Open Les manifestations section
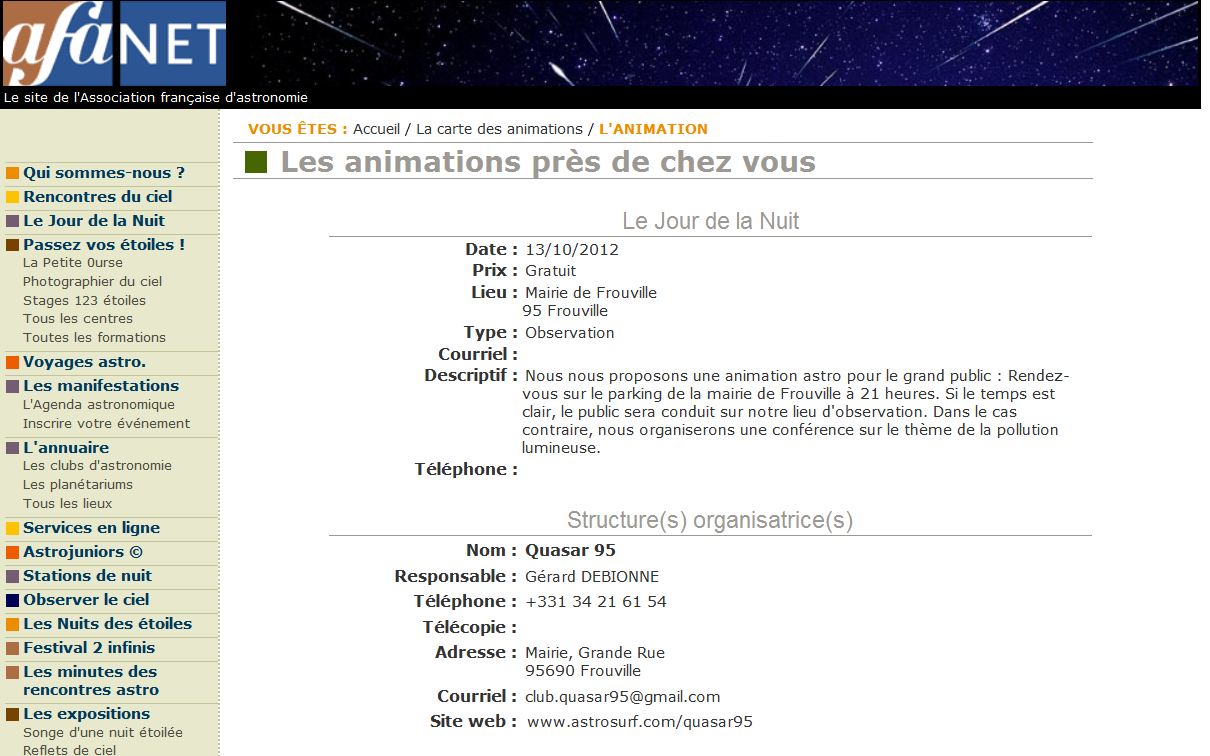This screenshot has height=756, width=1210. [x=101, y=386]
